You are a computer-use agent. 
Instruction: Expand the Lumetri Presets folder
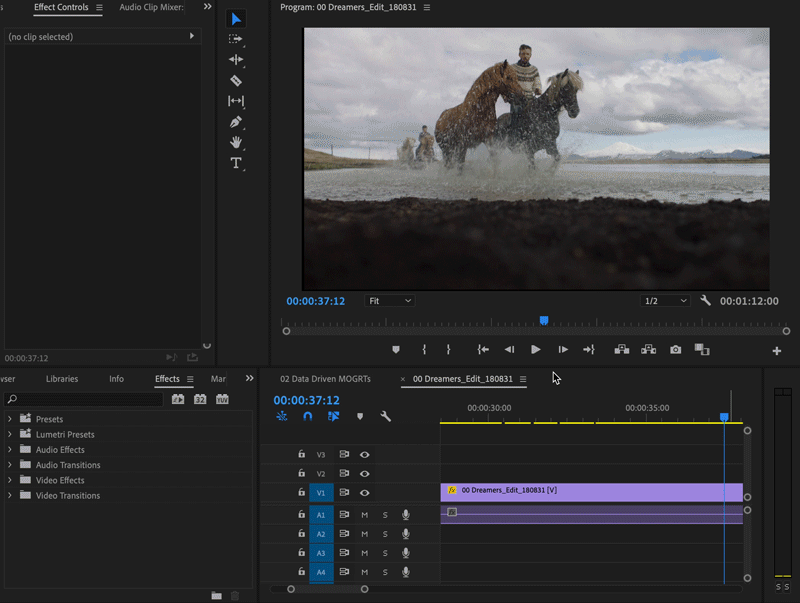point(10,435)
